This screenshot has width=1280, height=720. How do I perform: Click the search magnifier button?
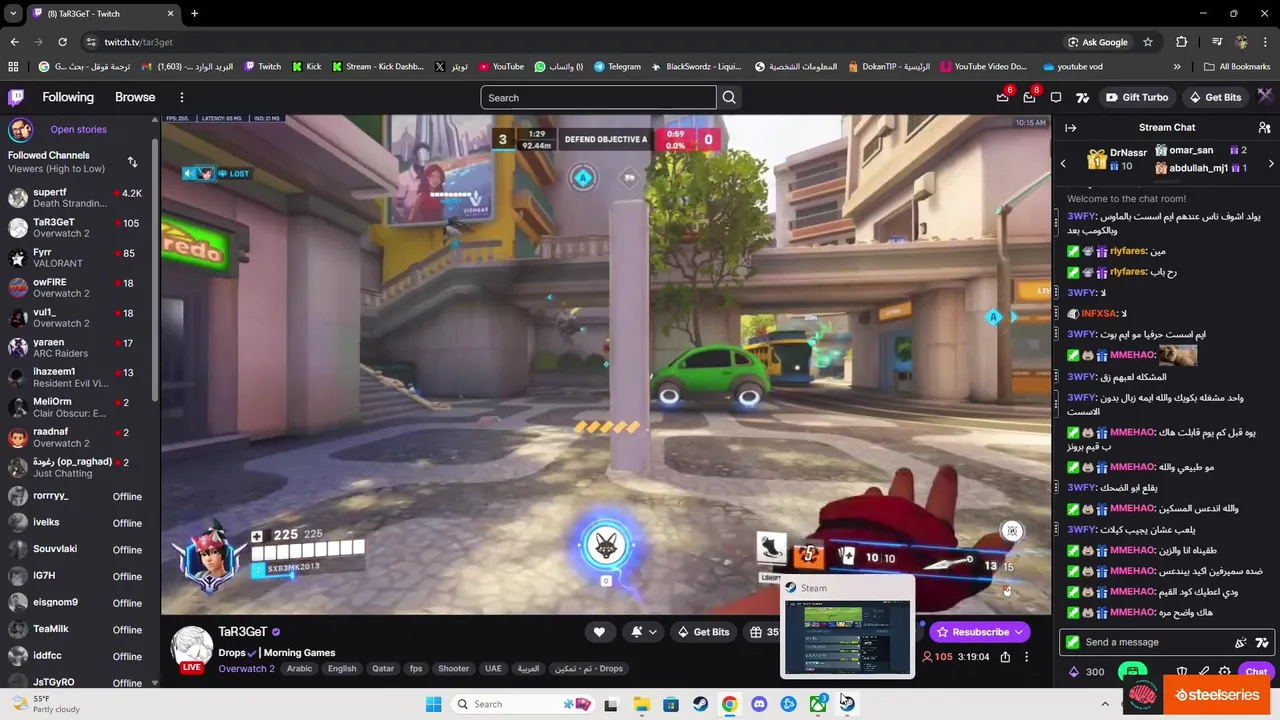pos(729,97)
